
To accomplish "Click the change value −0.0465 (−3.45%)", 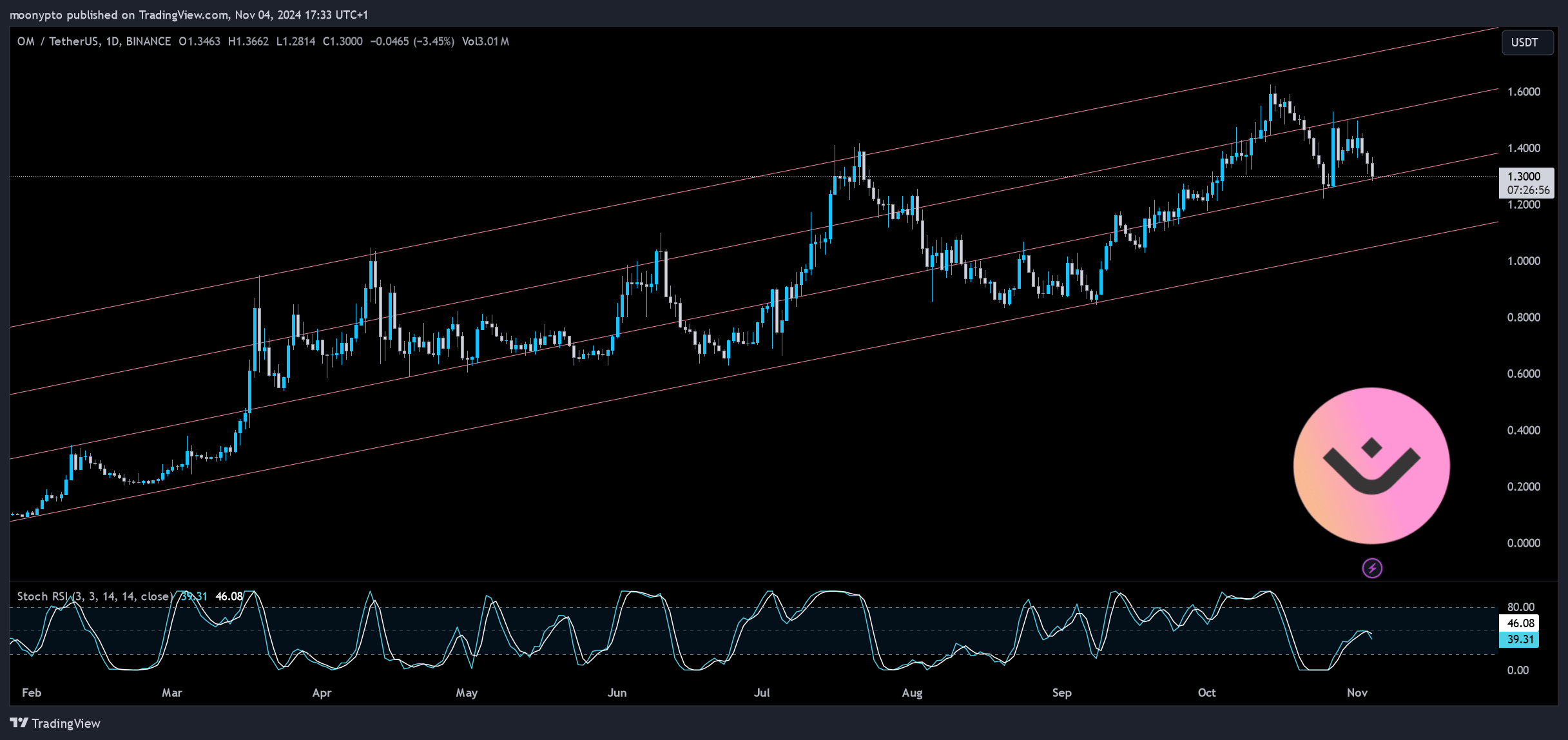I will [x=412, y=41].
